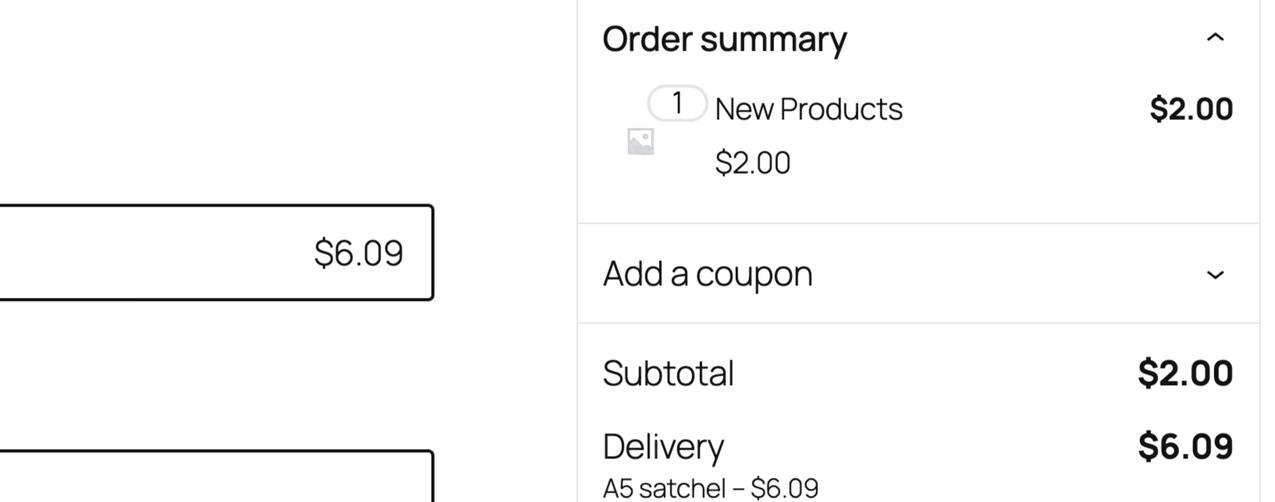Expand the Add a coupon chevron

coord(1215,274)
